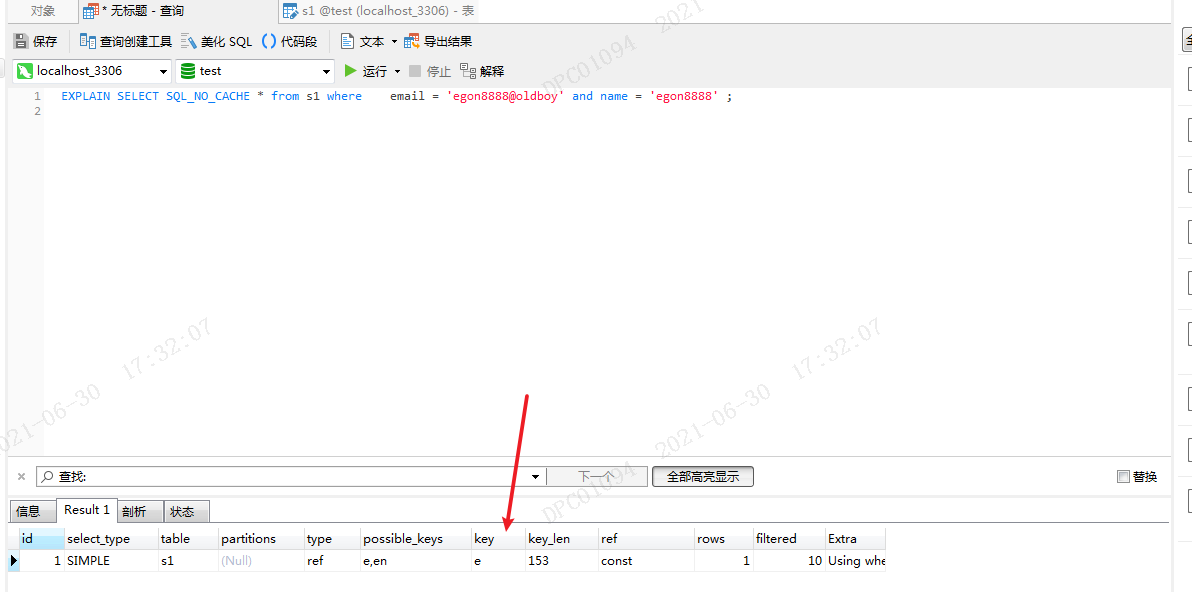
Task: Click the key column header
Action: (x=498, y=539)
